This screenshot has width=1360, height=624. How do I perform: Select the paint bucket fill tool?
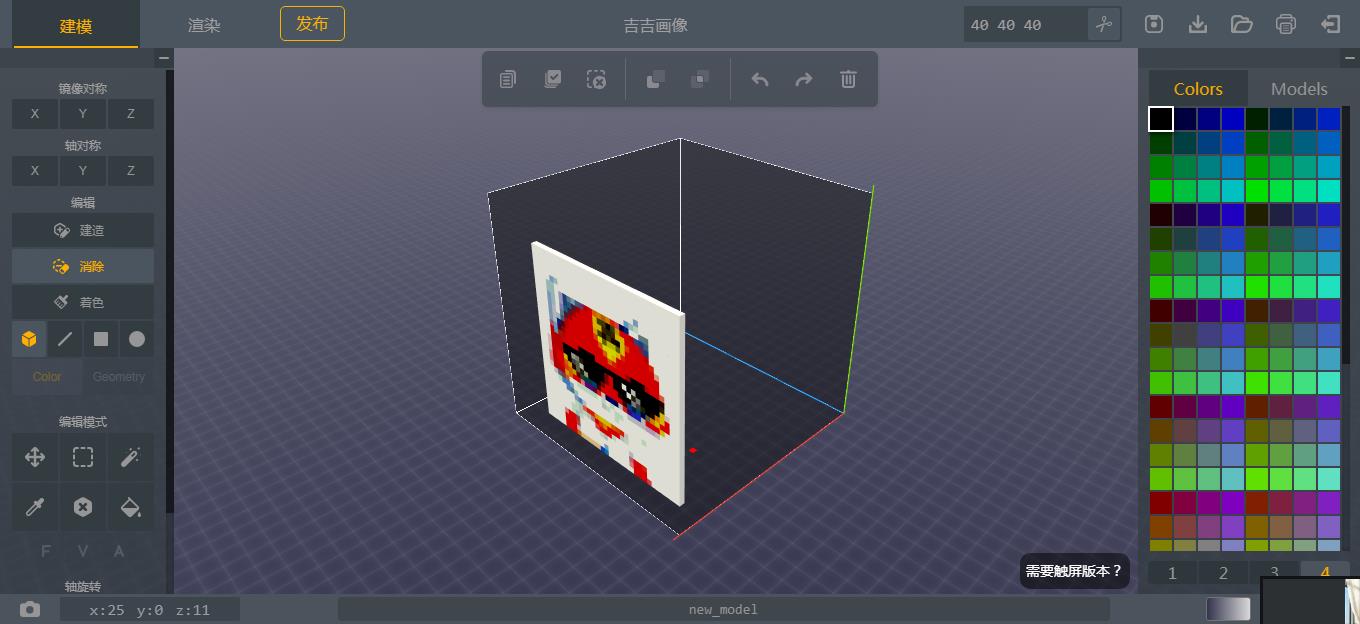coord(131,507)
